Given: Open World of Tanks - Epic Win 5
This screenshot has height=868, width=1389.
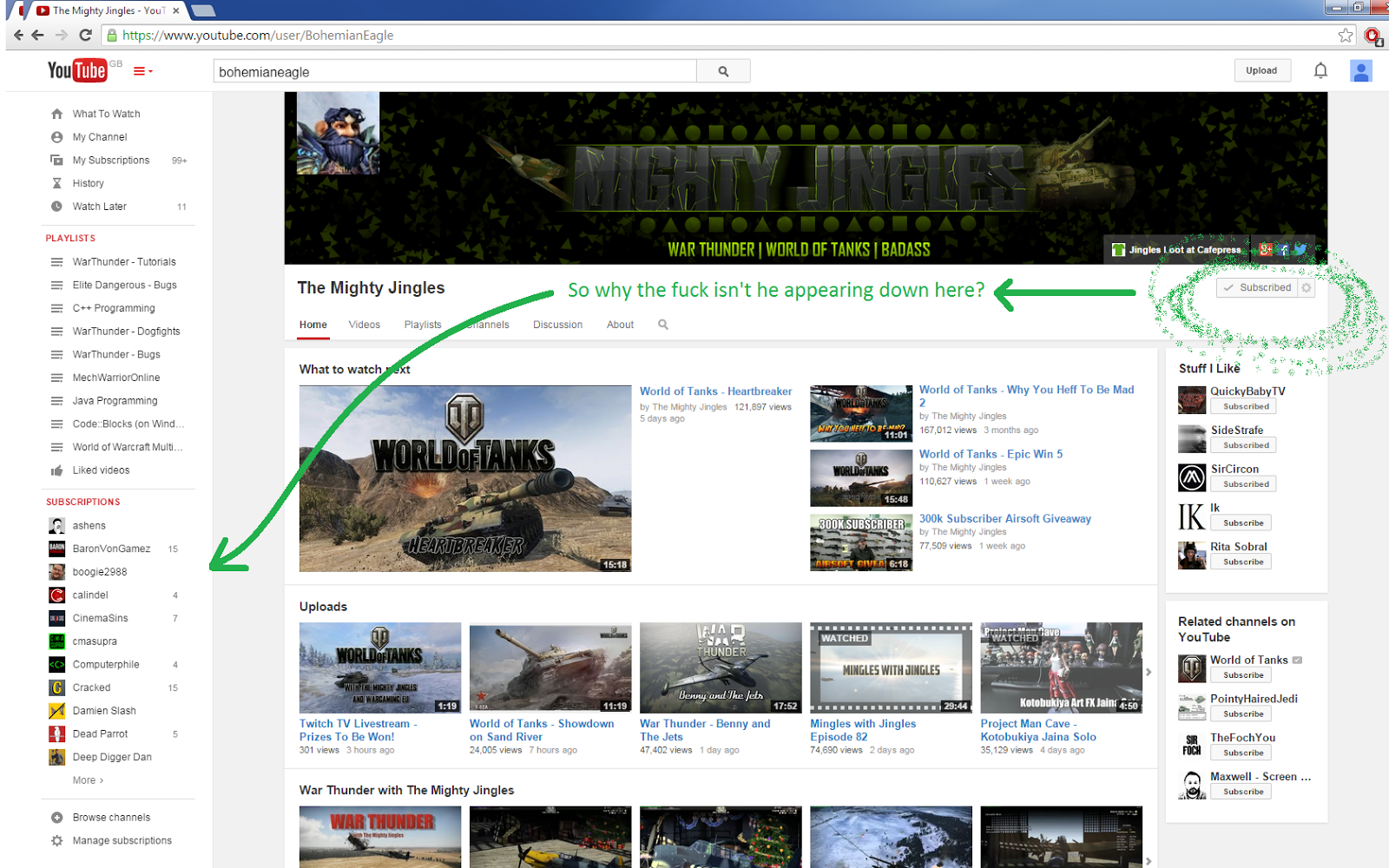Looking at the screenshot, I should point(991,454).
